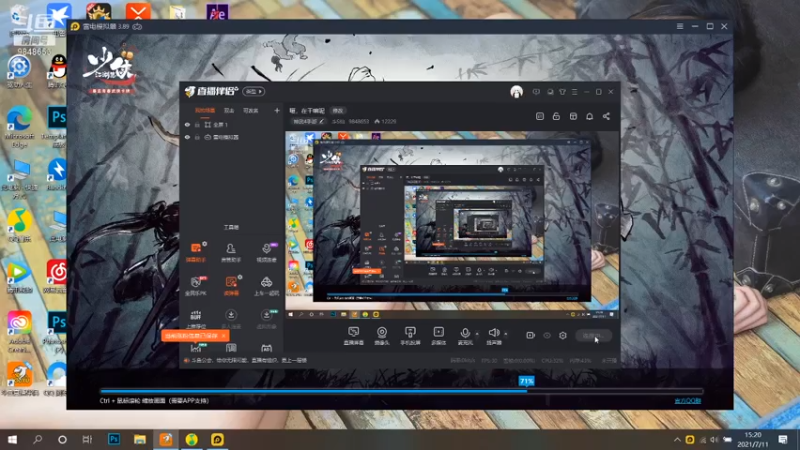Image resolution: width=800 pixels, height=450 pixels.
Task: Toggle visibility of 全屏 1 source
Action: (187, 124)
